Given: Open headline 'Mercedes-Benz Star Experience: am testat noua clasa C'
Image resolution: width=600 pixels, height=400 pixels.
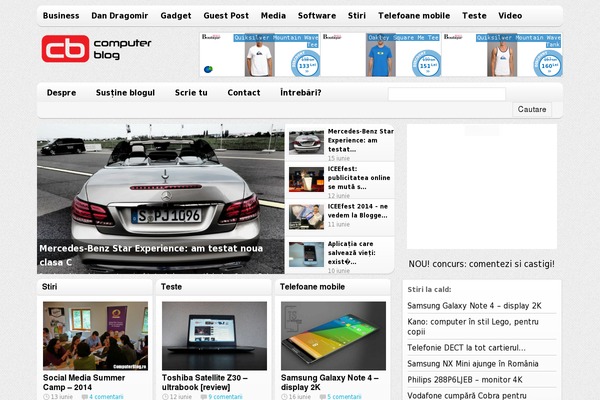Looking at the screenshot, I should pos(151,255).
